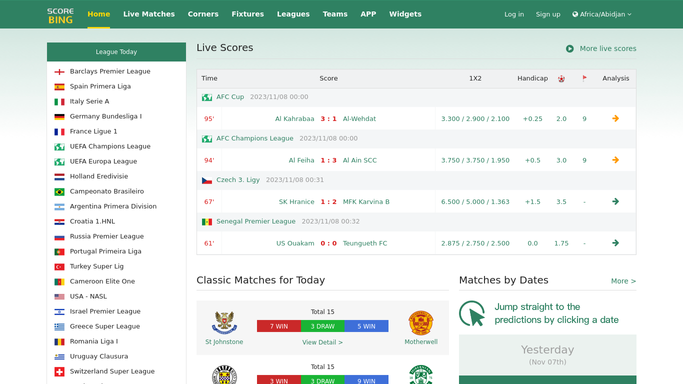
Task: Click red 7 WIN bar segment
Action: tap(279, 326)
